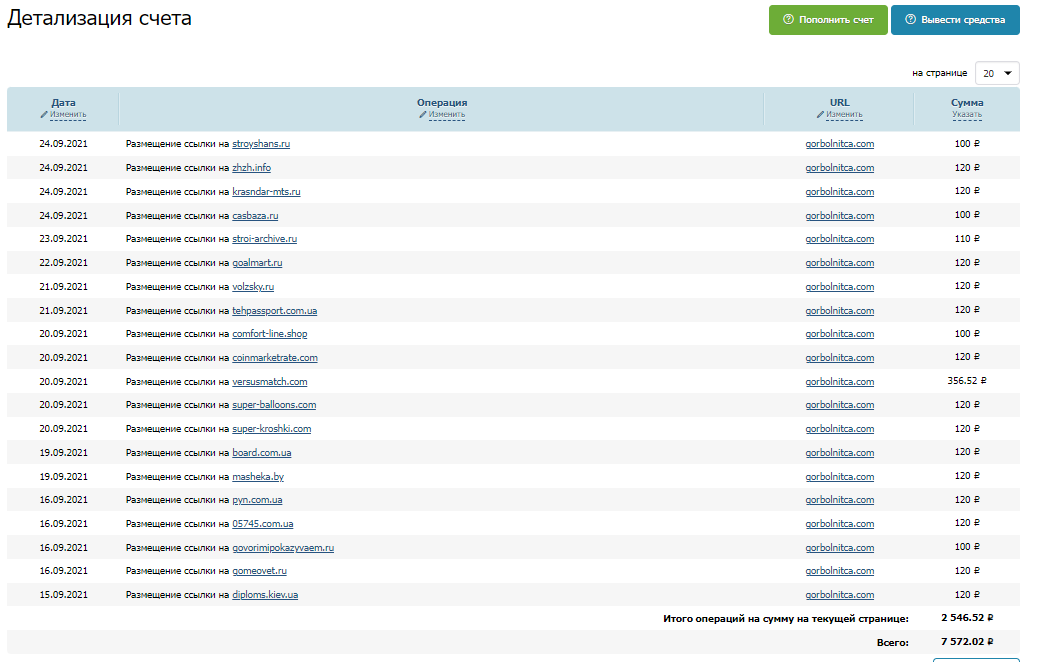Select 100 ₽ amount in casbaza.ru row
This screenshot has height=662, width=1040.
967,215
